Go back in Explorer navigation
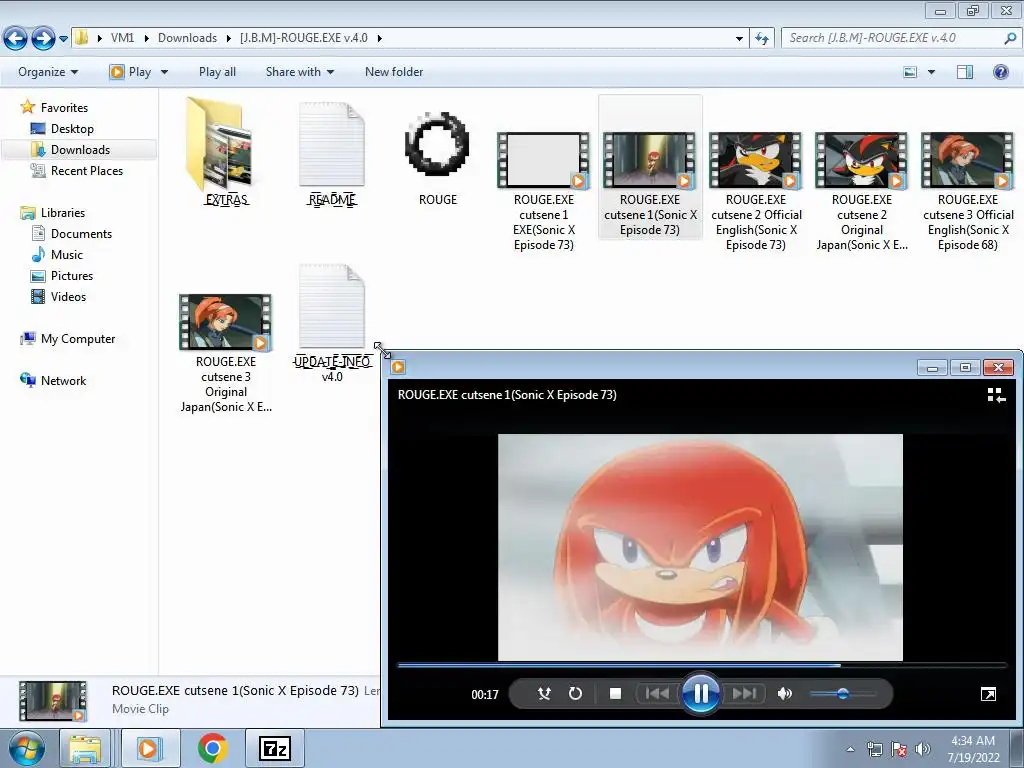This screenshot has height=768, width=1024. tap(16, 38)
